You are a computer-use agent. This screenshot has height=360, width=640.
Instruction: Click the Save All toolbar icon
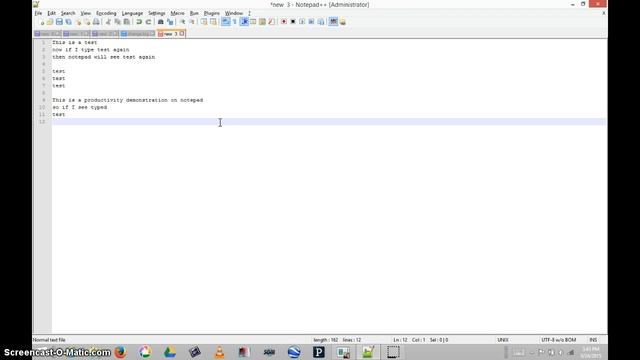point(69,22)
